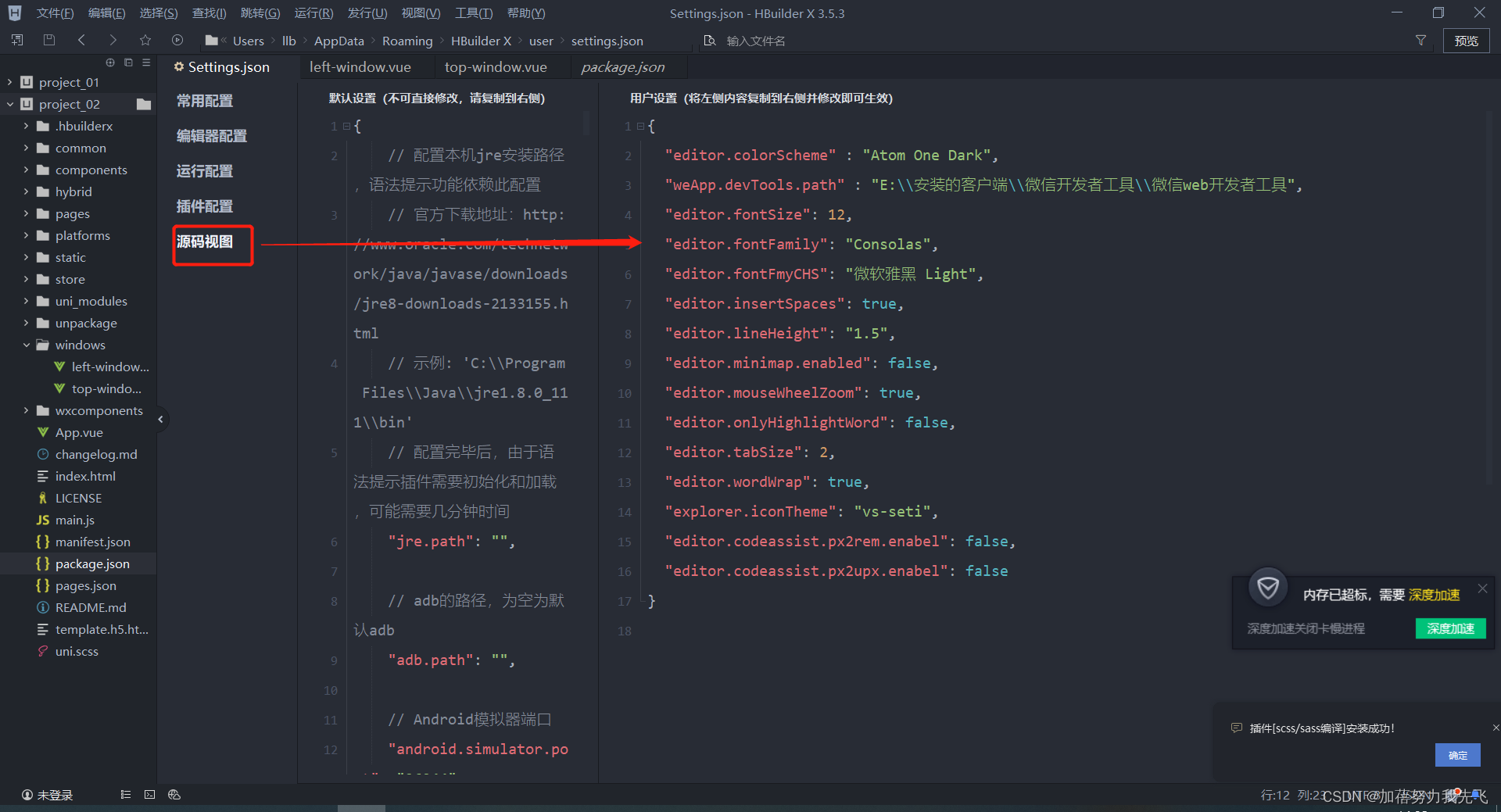The height and width of the screenshot is (812, 1501).
Task: Select 运行配置 settings section
Action: click(205, 171)
